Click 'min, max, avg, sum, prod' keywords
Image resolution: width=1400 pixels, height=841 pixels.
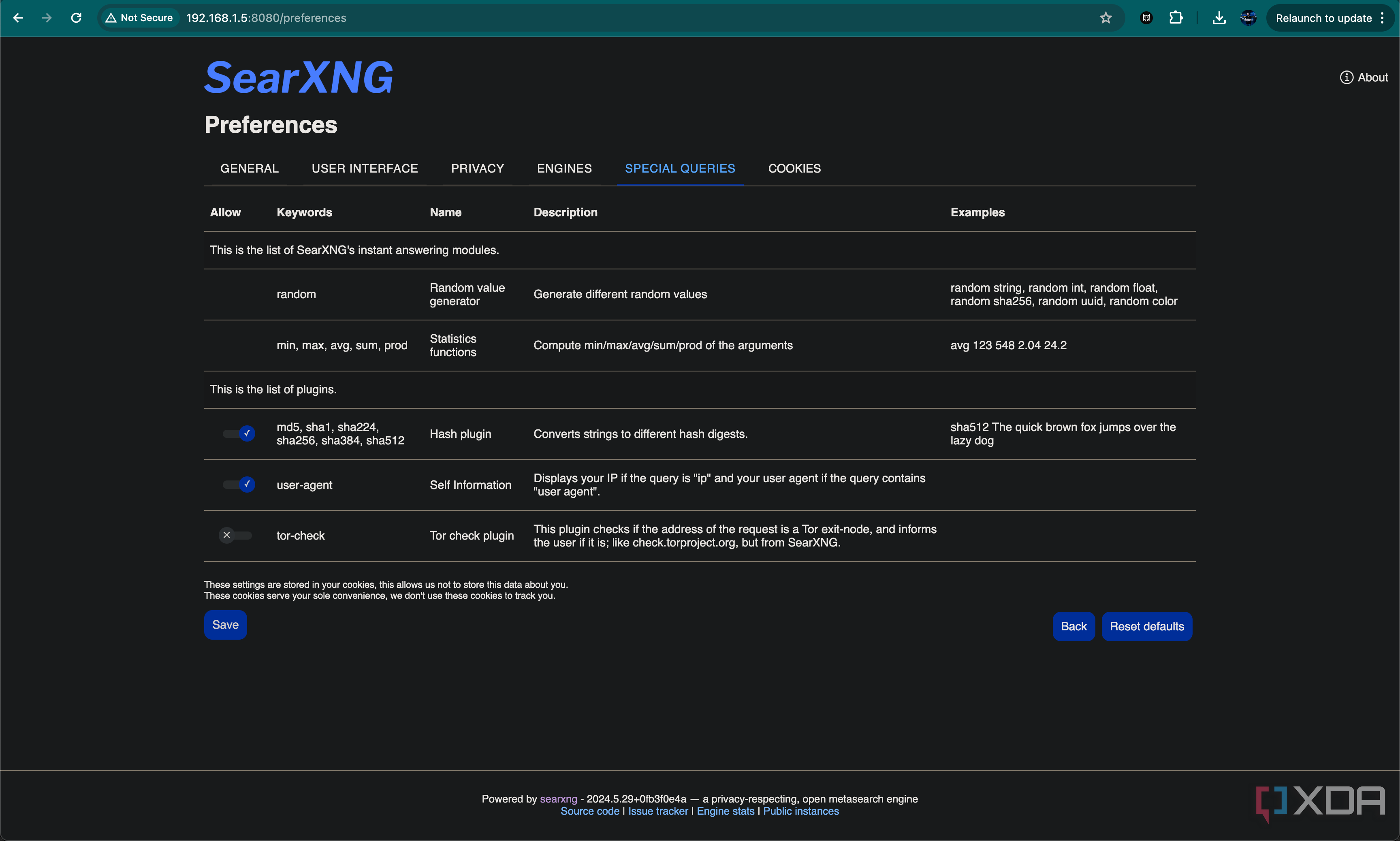[341, 345]
